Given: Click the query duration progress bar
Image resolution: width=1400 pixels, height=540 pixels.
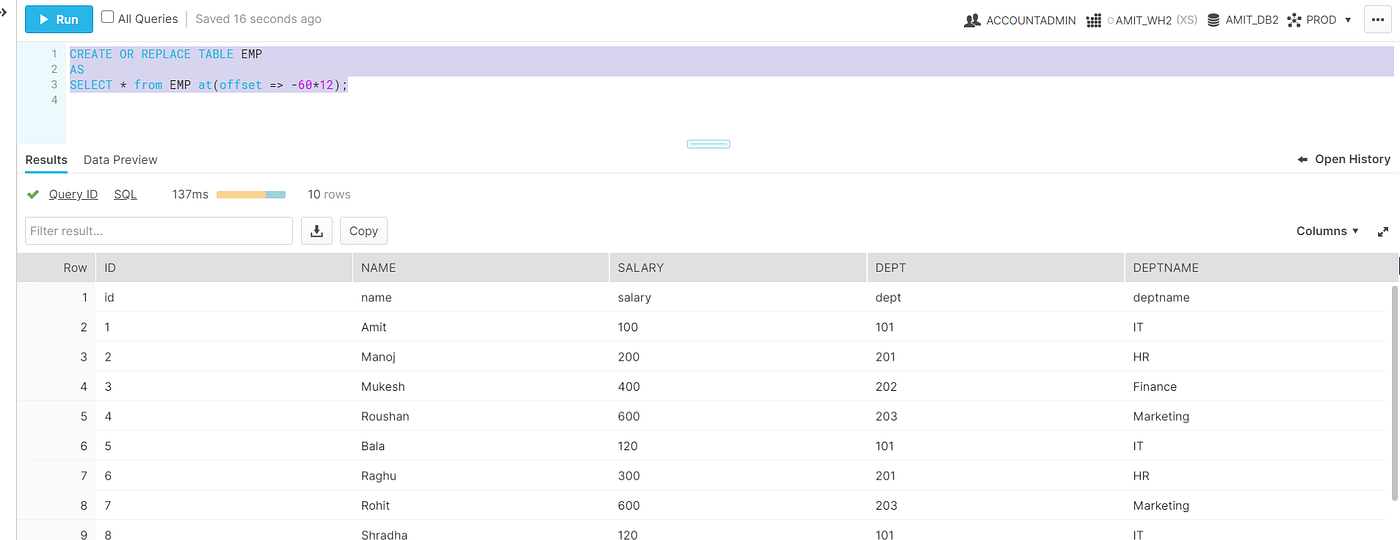Looking at the screenshot, I should pos(251,194).
